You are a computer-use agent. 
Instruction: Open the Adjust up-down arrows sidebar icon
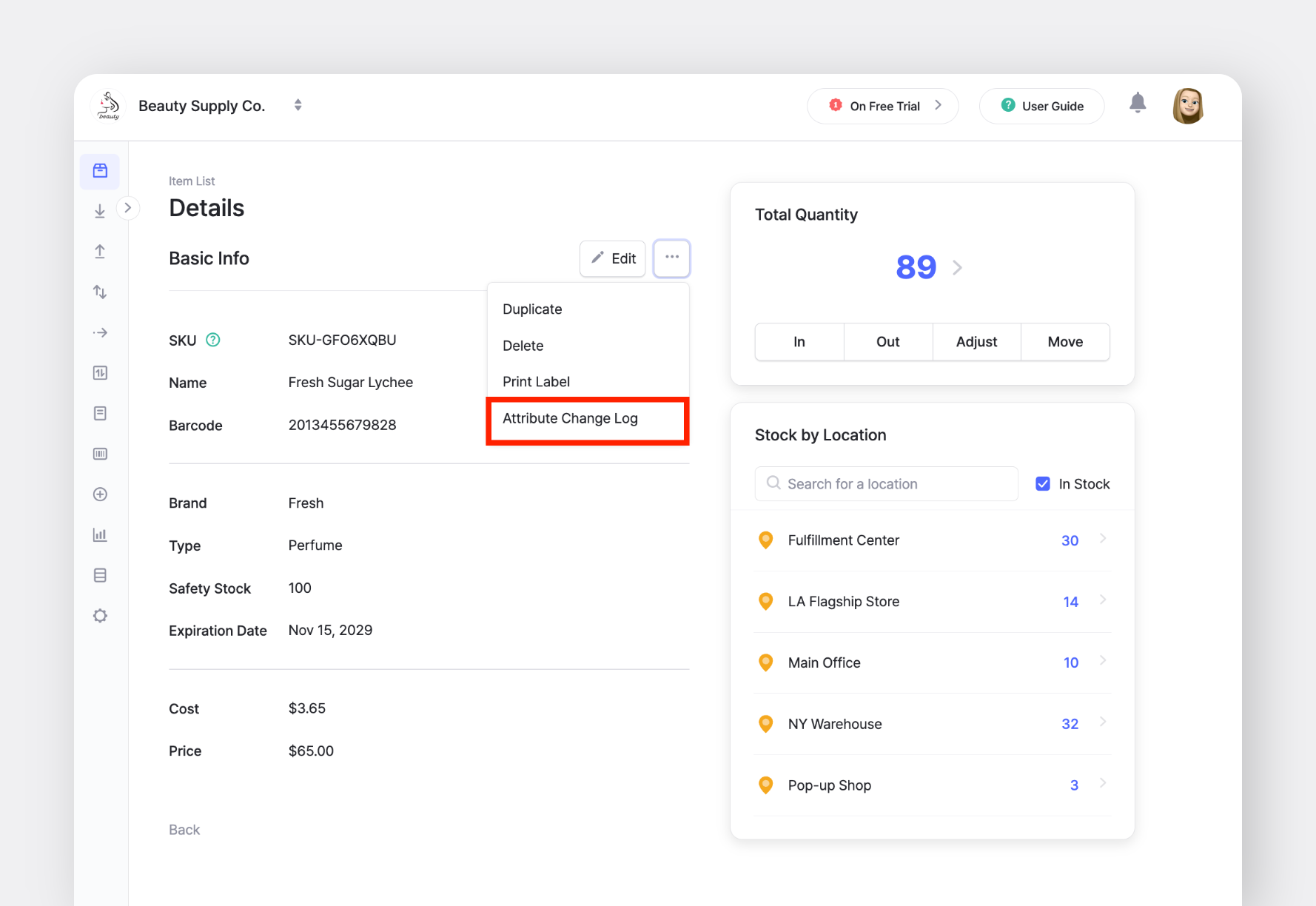[100, 292]
